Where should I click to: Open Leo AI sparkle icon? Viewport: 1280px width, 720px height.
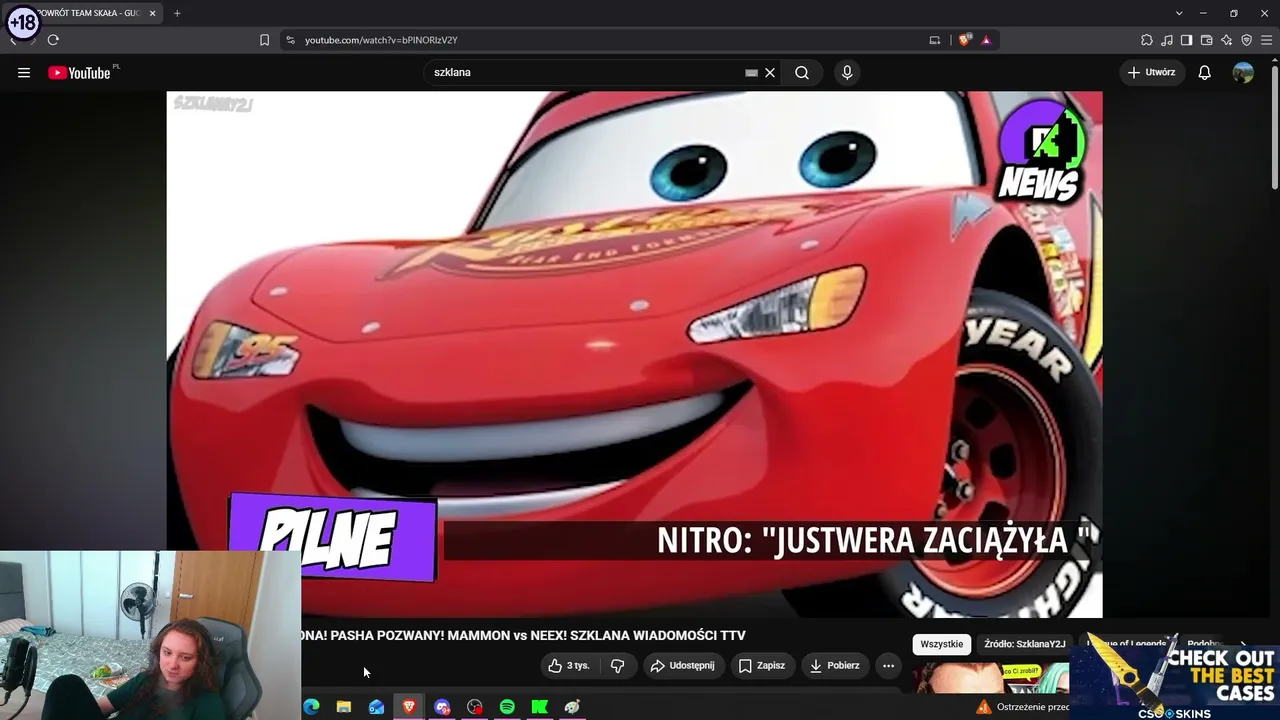click(1226, 40)
